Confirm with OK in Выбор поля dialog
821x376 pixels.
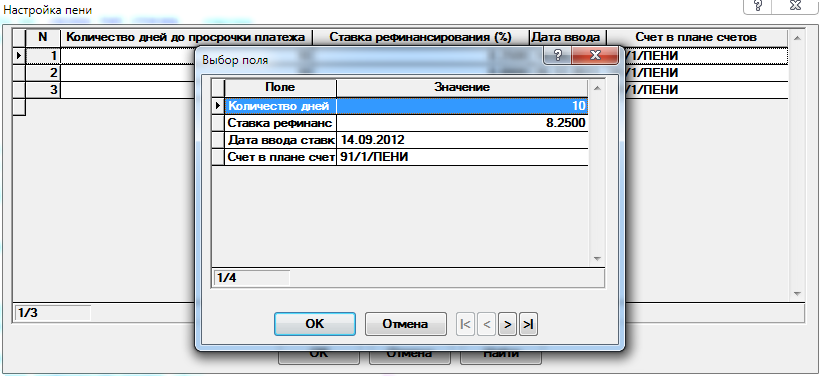315,324
